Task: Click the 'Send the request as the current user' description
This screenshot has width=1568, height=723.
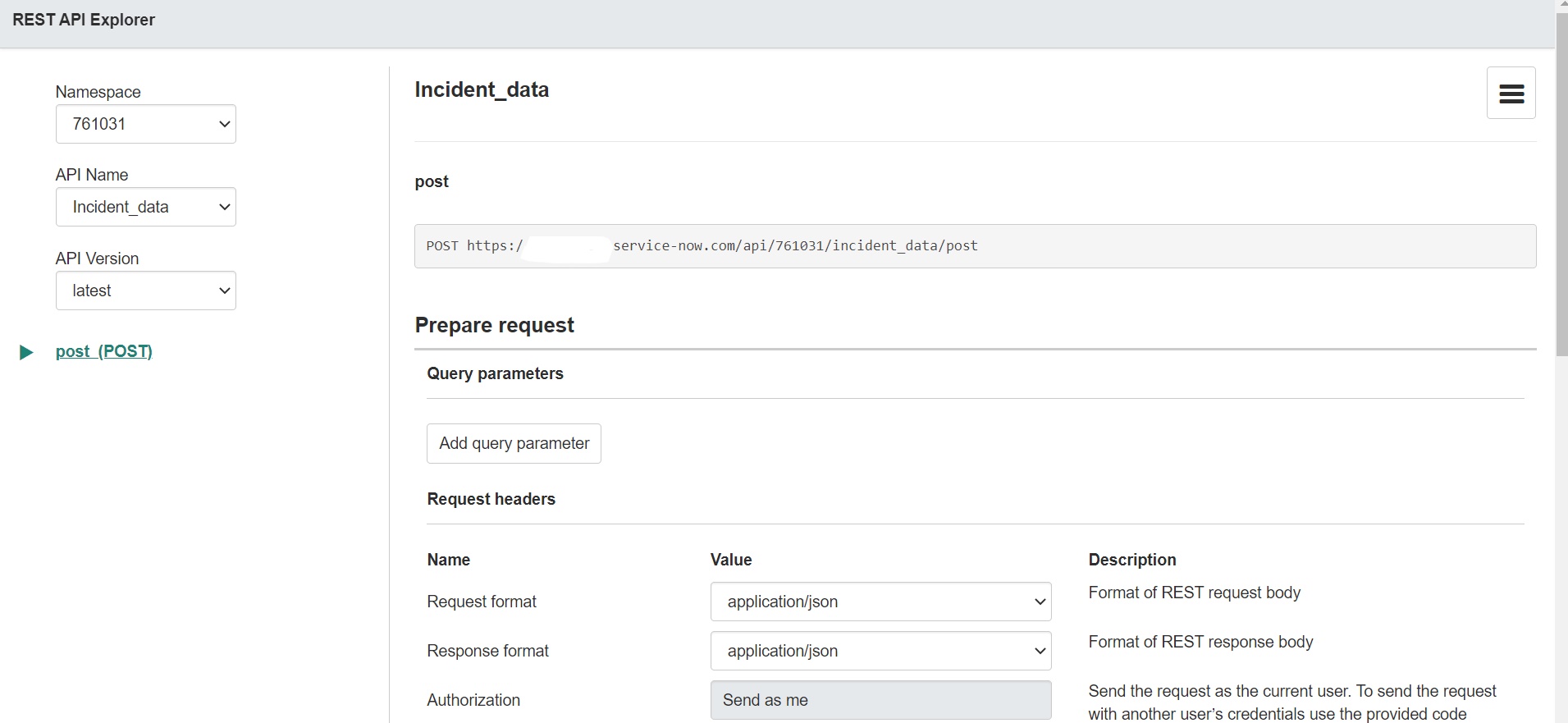Action: coord(1292,702)
